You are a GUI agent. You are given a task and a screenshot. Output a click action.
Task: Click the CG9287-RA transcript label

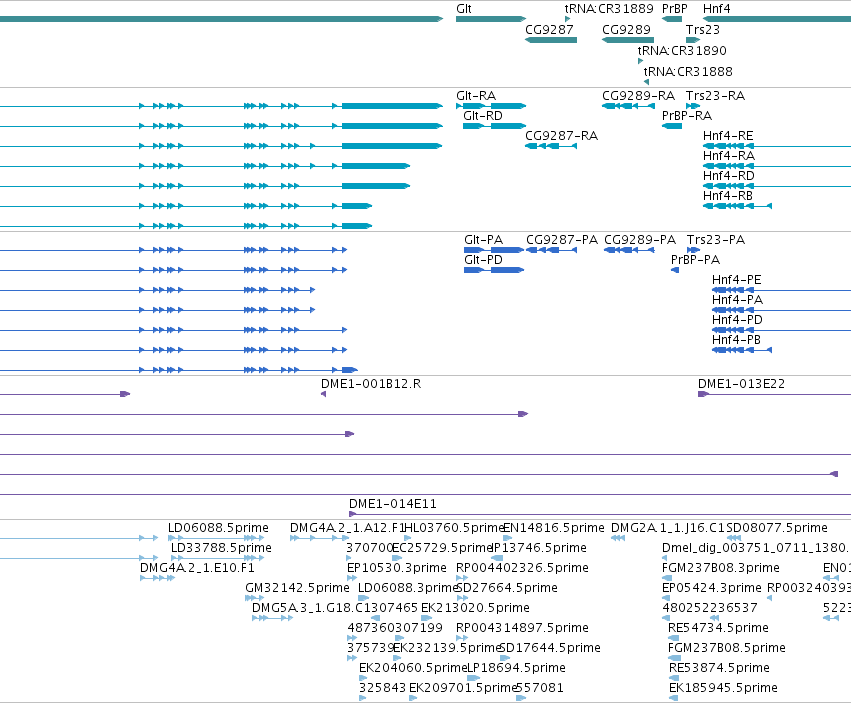[x=561, y=136]
